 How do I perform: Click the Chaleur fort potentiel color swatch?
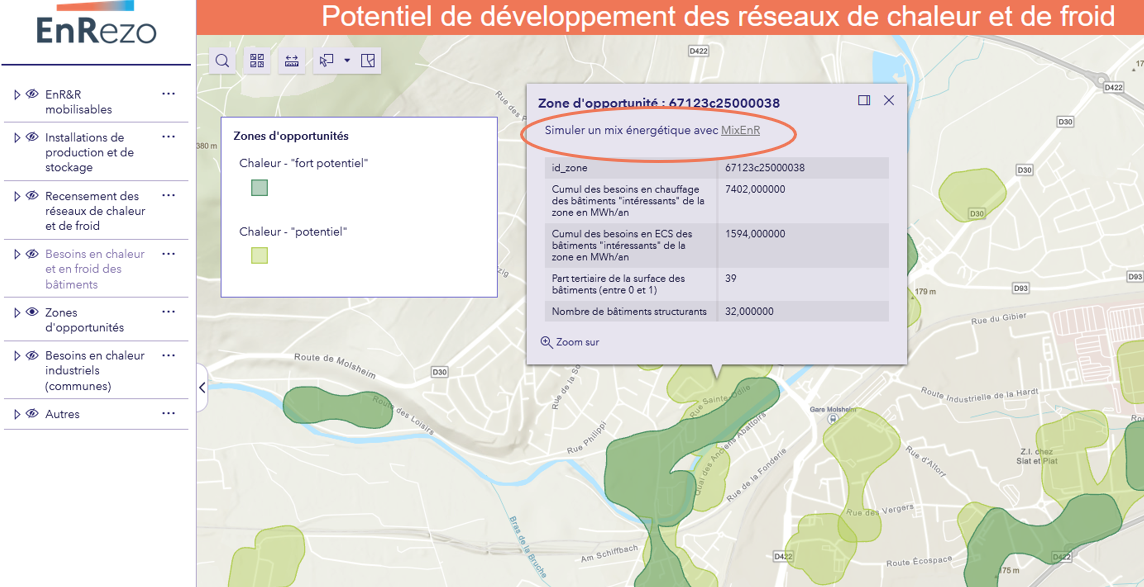[260, 187]
